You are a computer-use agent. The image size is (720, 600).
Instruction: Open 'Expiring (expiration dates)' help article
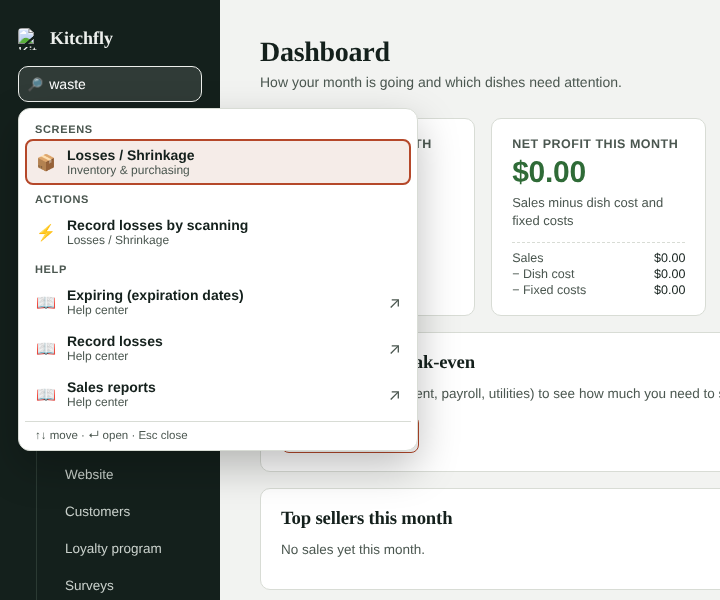coord(218,302)
